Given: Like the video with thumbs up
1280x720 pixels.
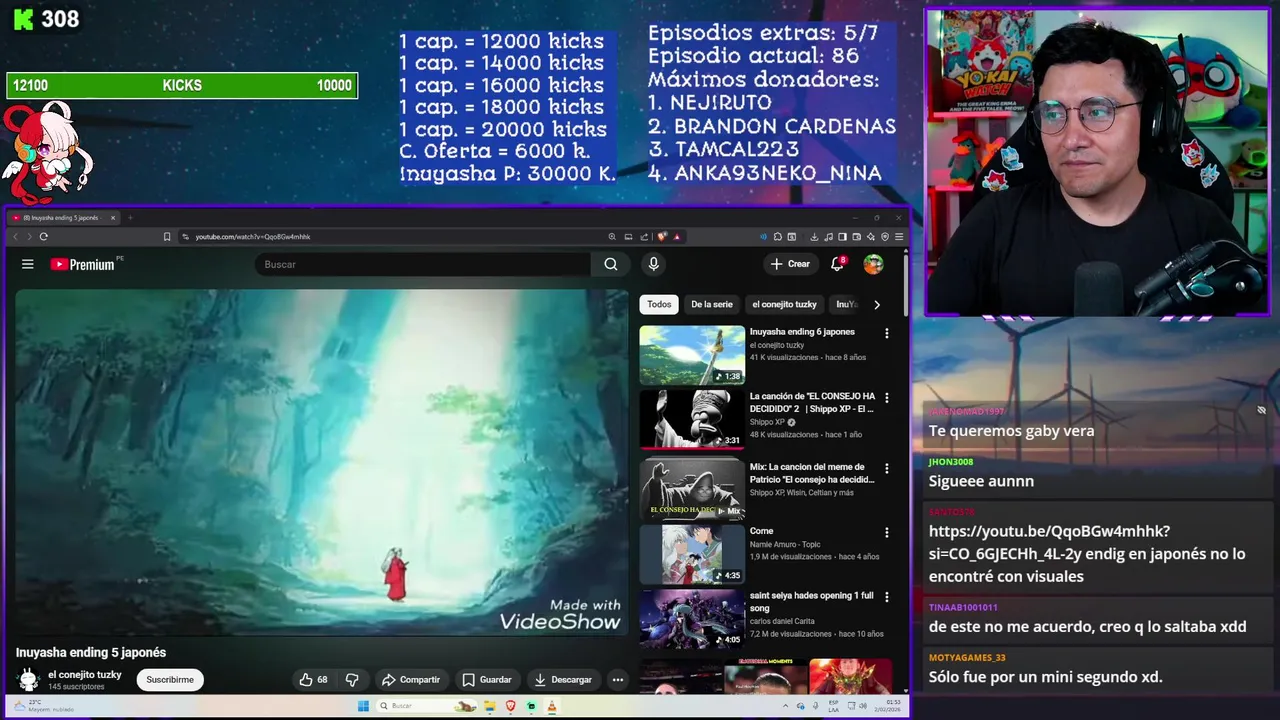Looking at the screenshot, I should tap(313, 680).
